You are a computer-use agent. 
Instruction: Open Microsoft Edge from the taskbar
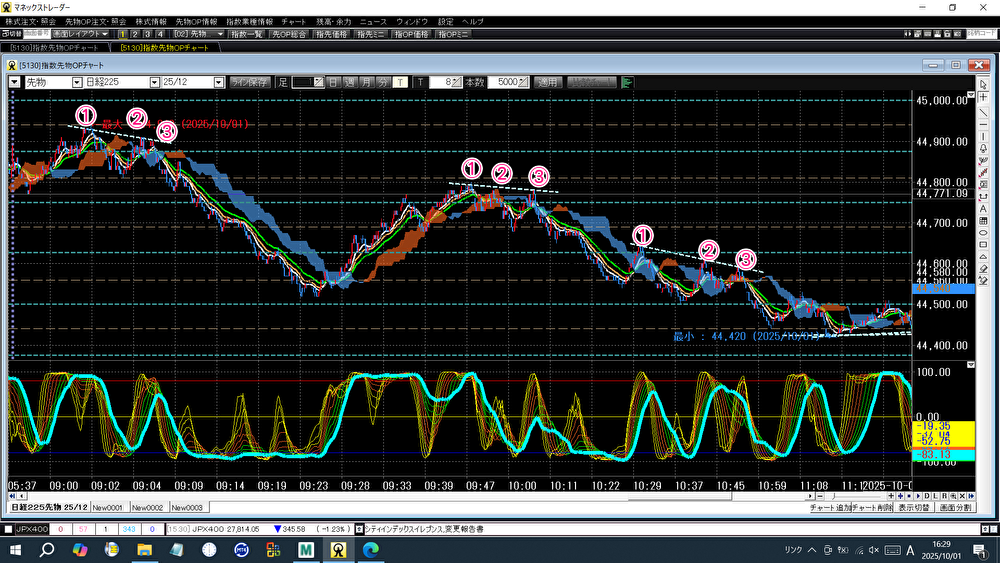click(370, 550)
